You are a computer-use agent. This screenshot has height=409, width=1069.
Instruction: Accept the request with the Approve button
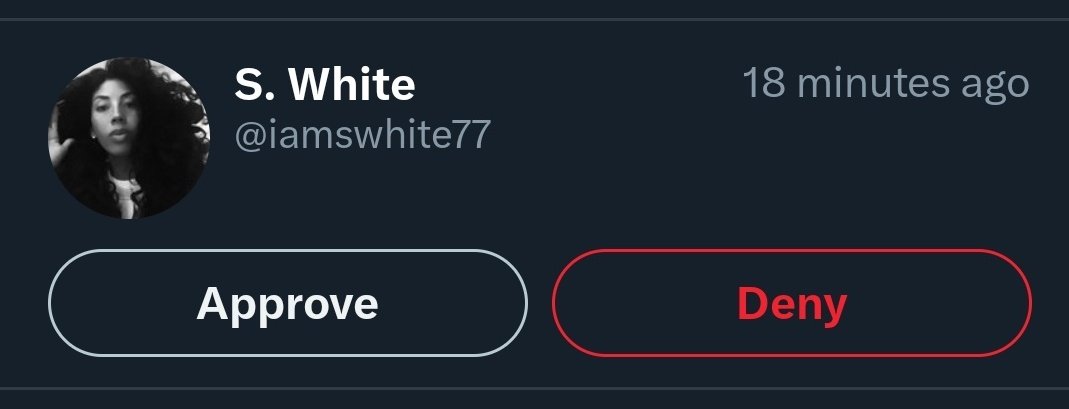288,303
